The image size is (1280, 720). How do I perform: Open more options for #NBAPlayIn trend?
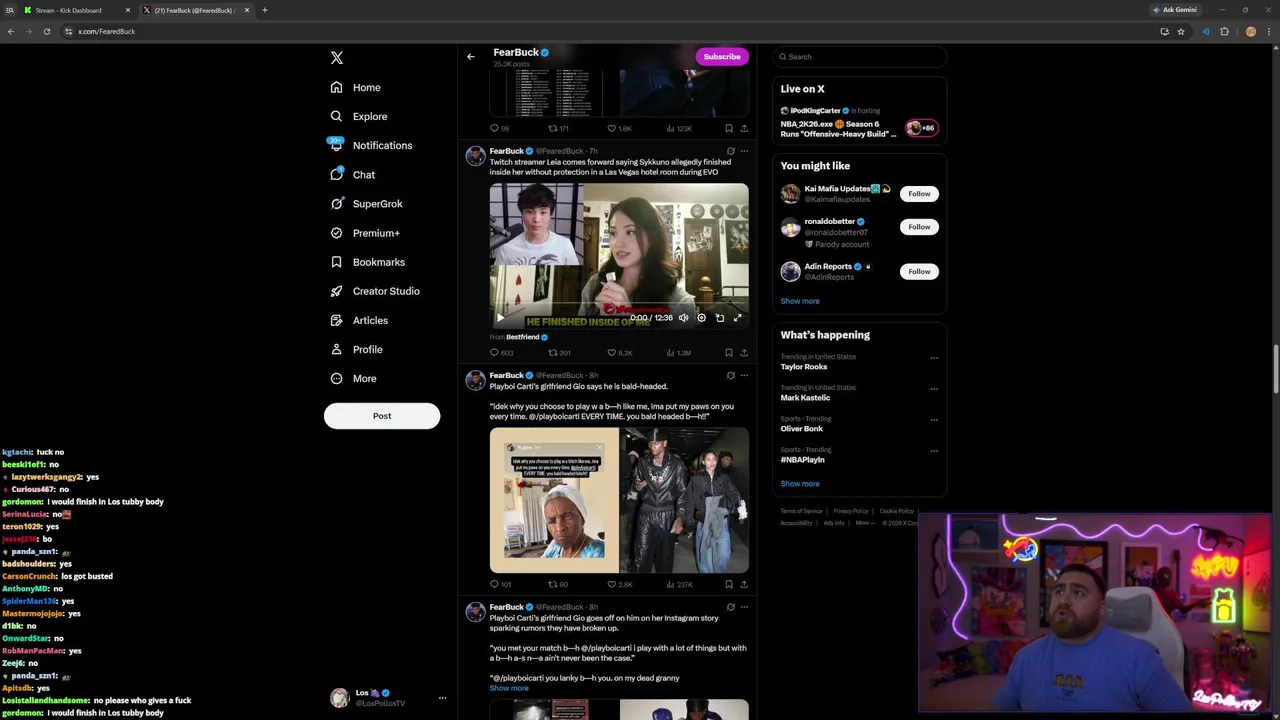click(x=934, y=450)
